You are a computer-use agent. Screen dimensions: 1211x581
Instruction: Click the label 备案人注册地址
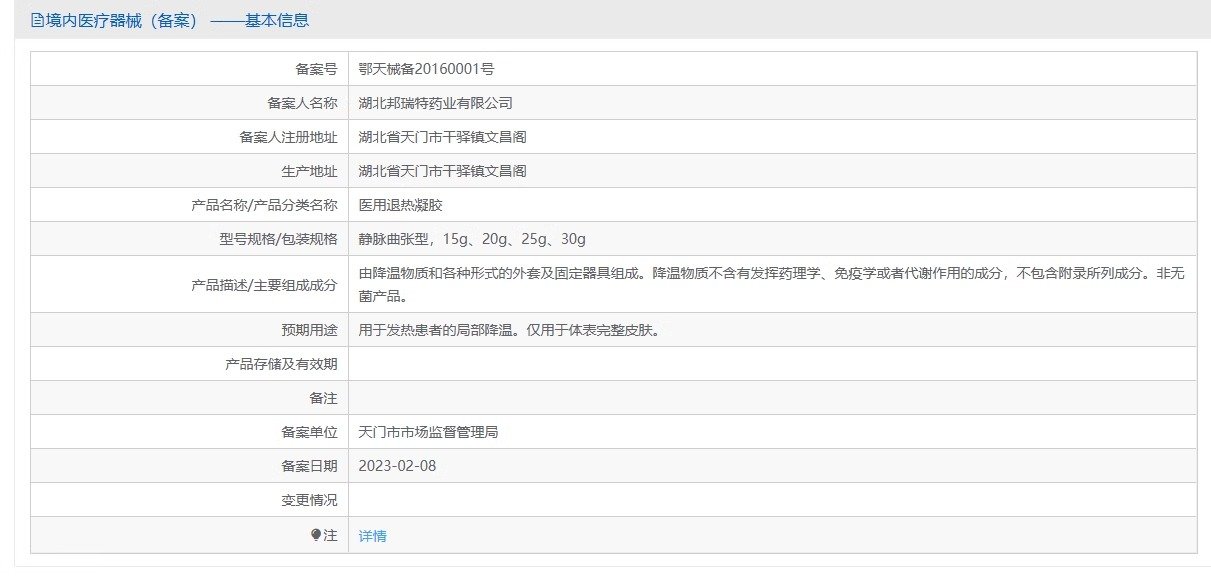[288, 137]
